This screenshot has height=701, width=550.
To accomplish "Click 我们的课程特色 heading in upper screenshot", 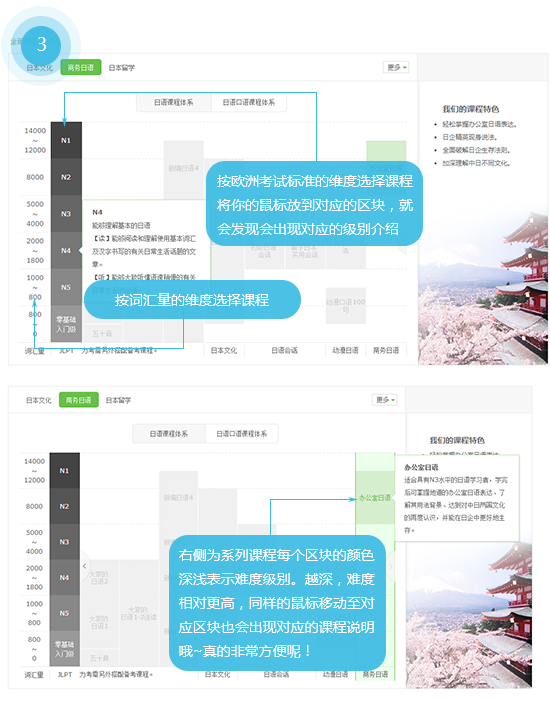I will point(470,109).
